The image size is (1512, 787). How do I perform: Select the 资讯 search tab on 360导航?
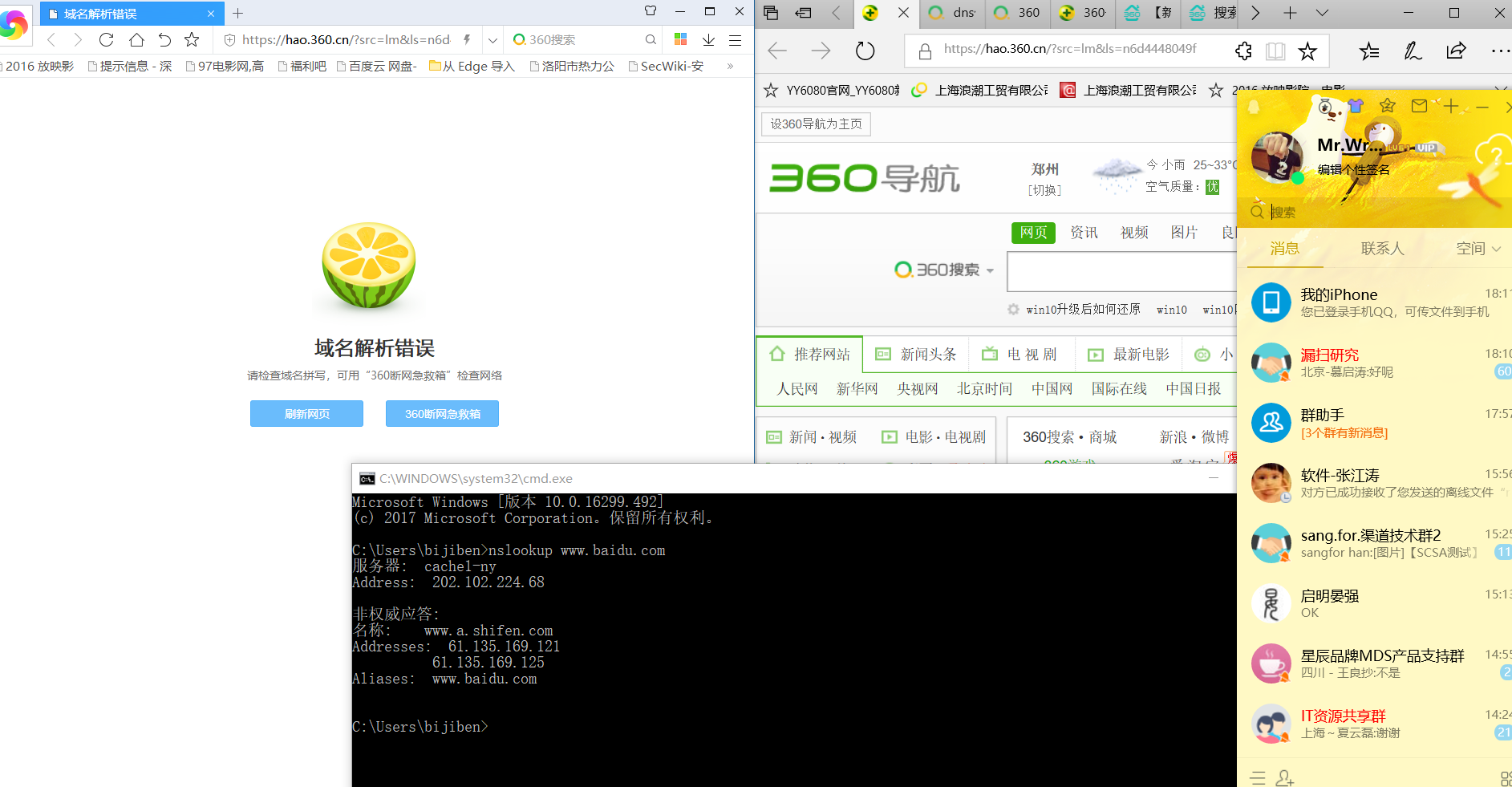pyautogui.click(x=1084, y=233)
